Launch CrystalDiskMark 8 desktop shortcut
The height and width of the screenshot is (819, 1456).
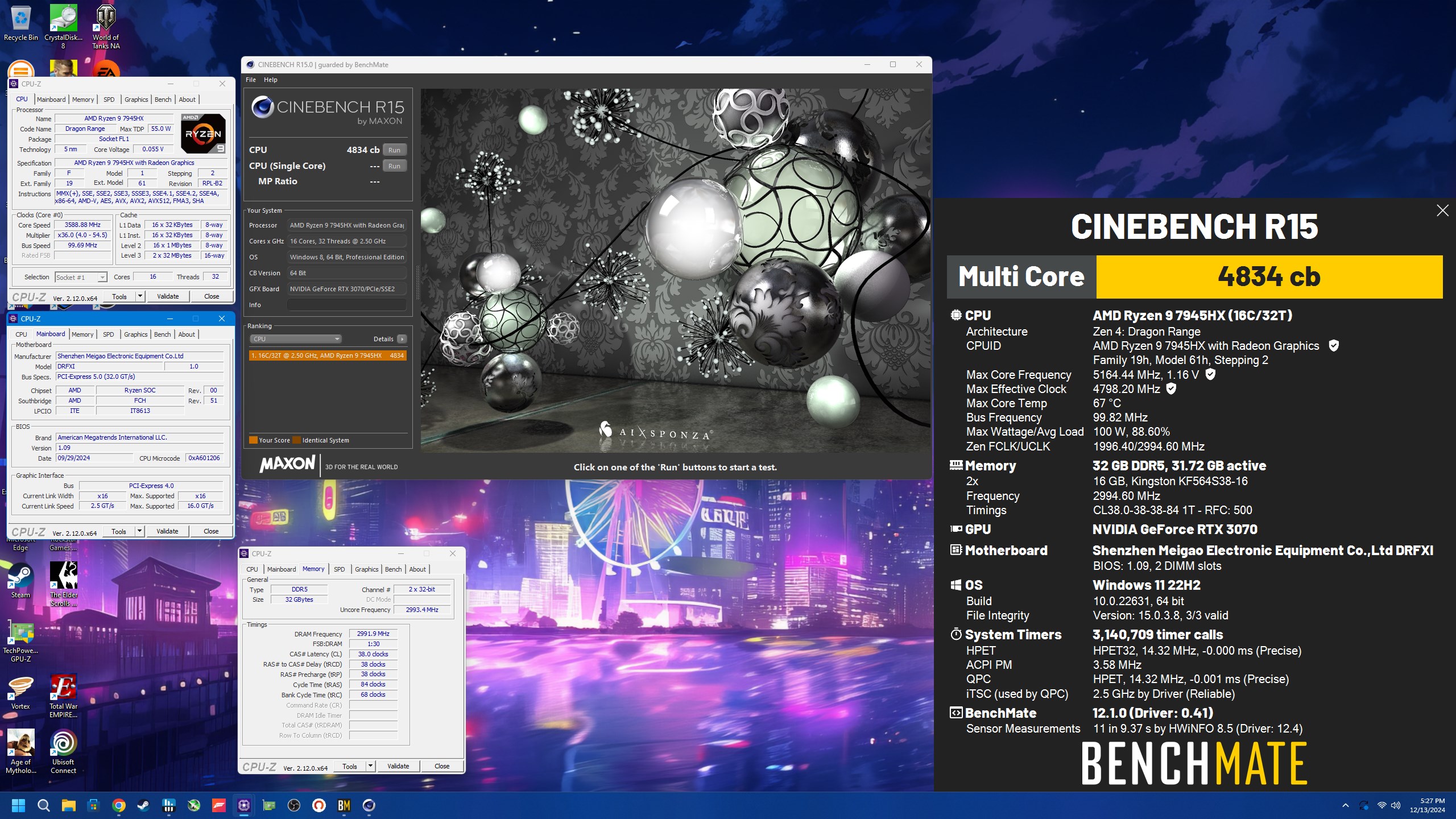click(63, 26)
